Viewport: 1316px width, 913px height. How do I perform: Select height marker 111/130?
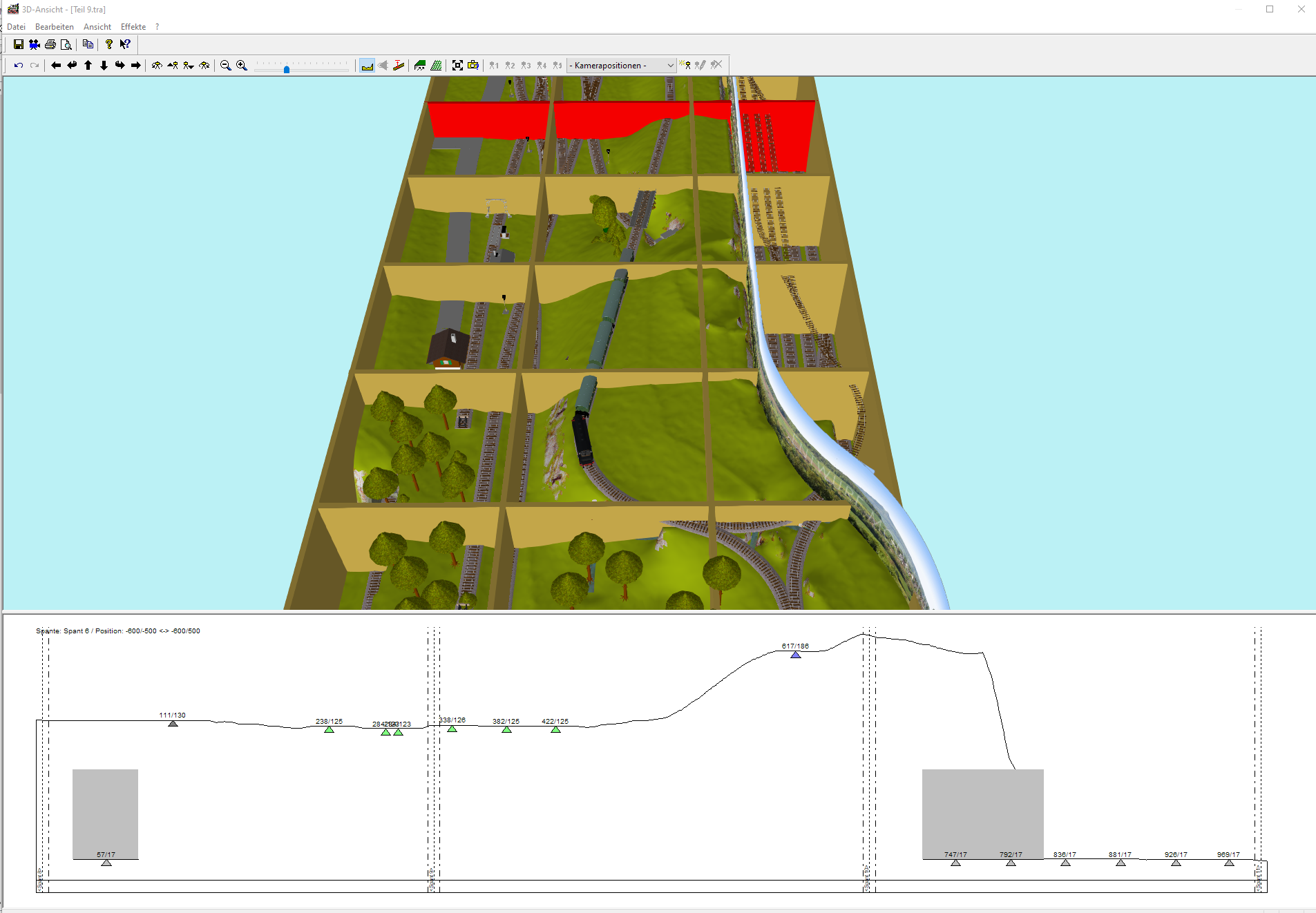point(173,723)
